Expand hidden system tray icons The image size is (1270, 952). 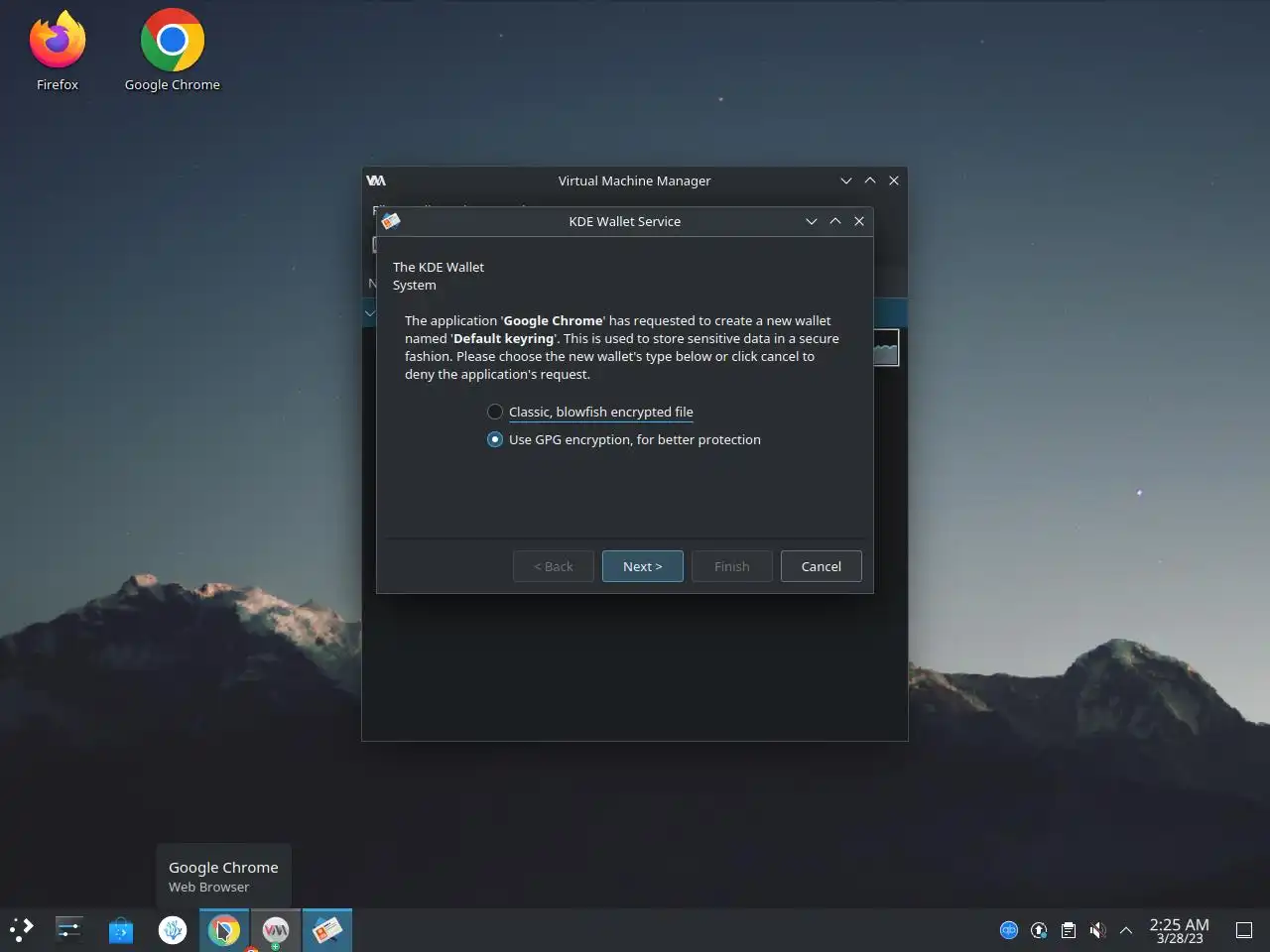pos(1126,930)
